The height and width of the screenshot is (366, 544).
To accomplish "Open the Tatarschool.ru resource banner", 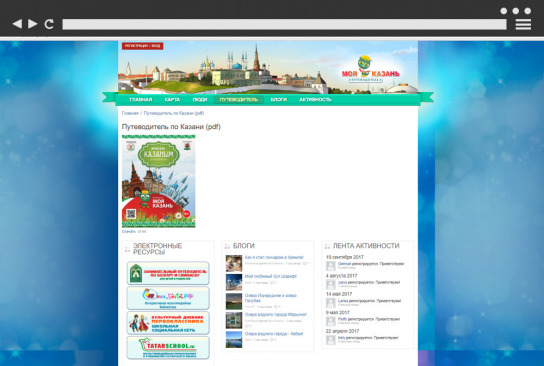I will pos(168,348).
